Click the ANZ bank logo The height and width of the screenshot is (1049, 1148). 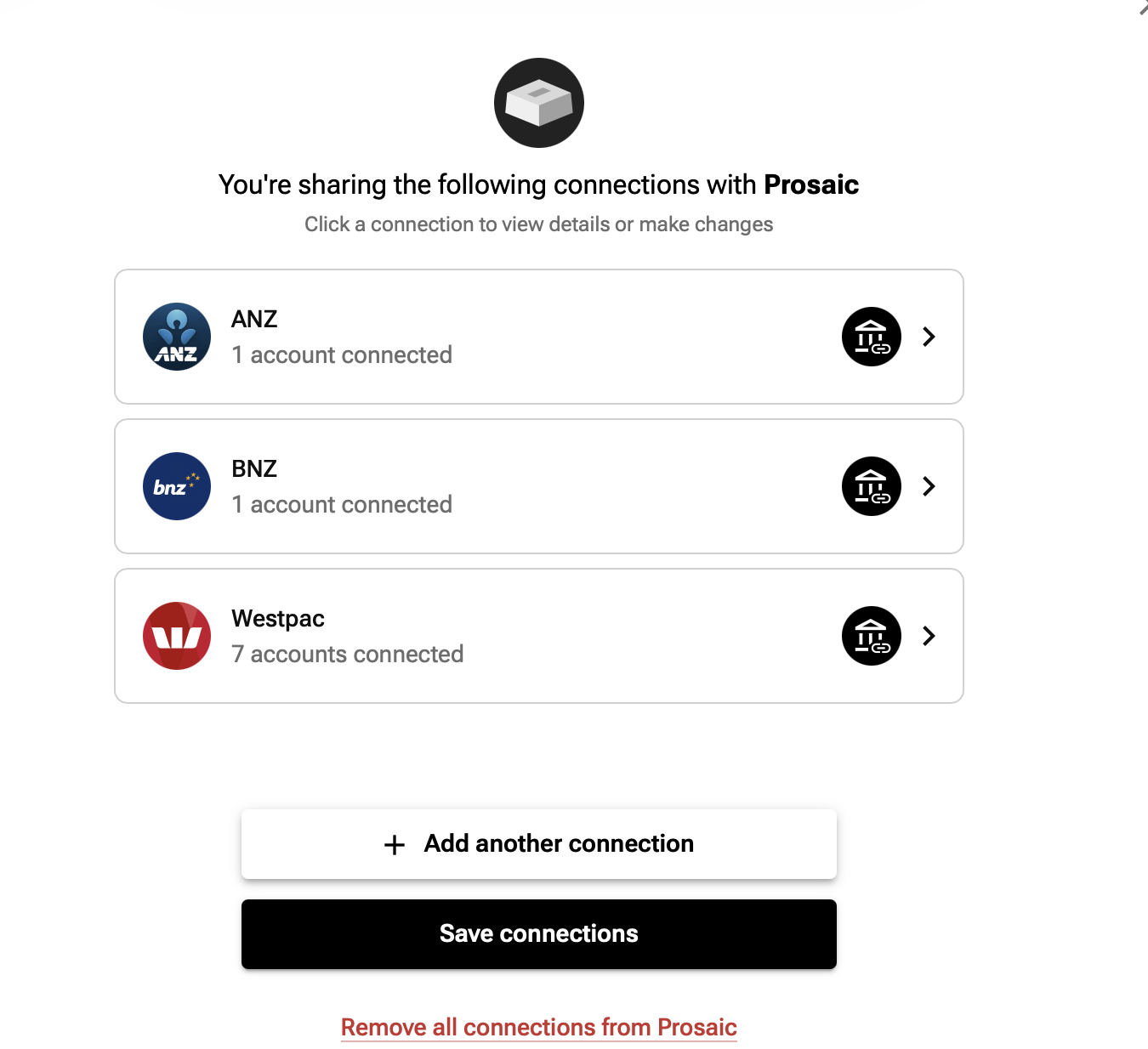(177, 337)
